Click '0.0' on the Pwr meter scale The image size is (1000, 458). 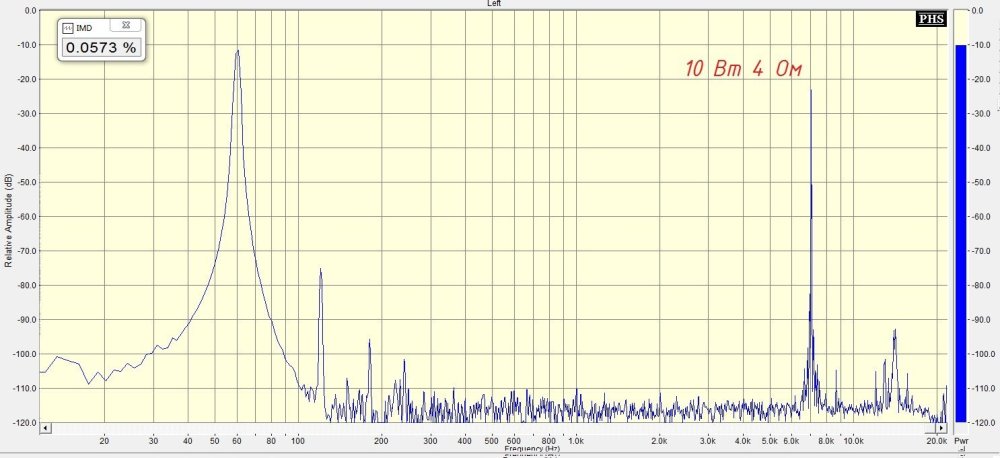[x=978, y=10]
